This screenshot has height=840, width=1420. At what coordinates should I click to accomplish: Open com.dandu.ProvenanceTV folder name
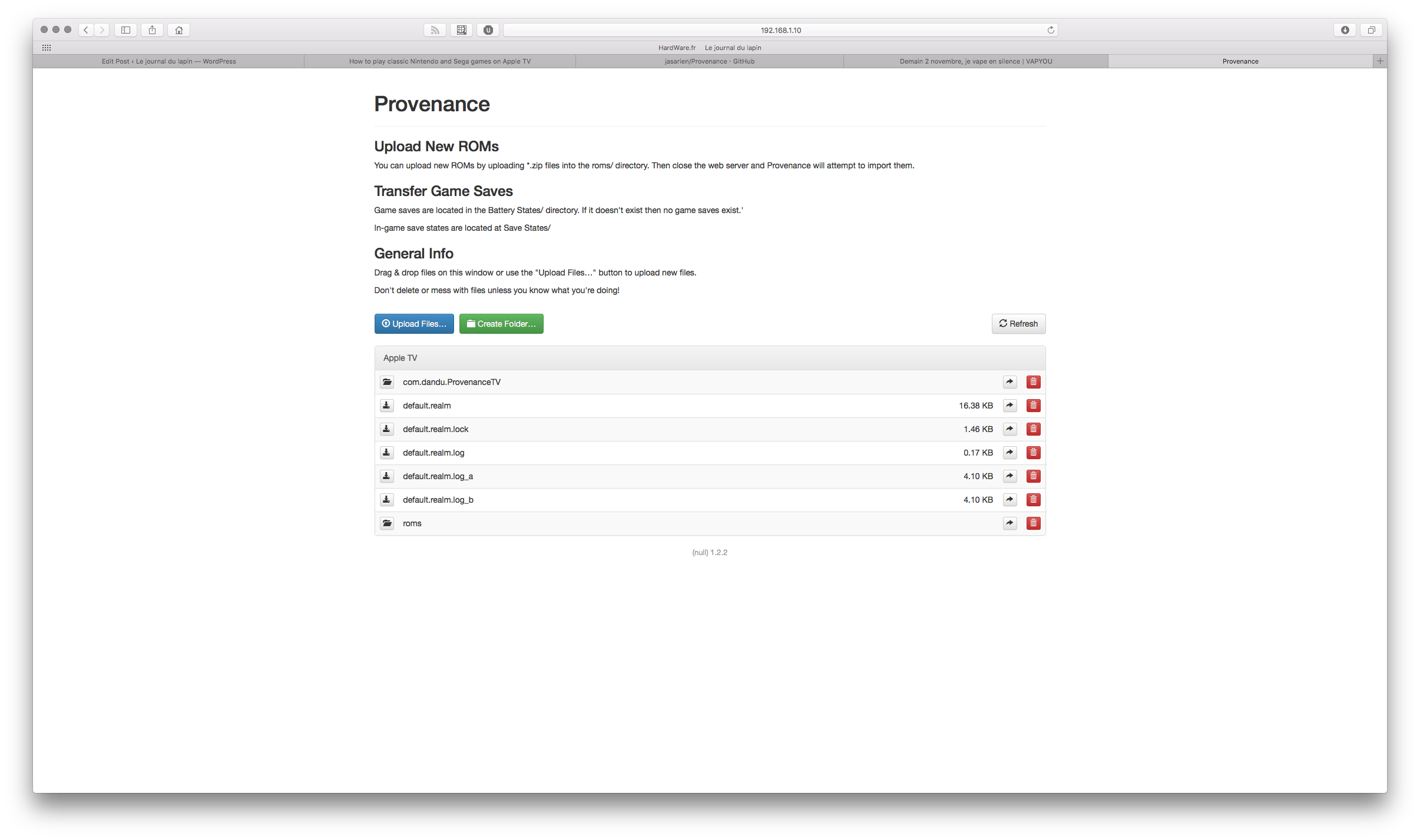[452, 382]
